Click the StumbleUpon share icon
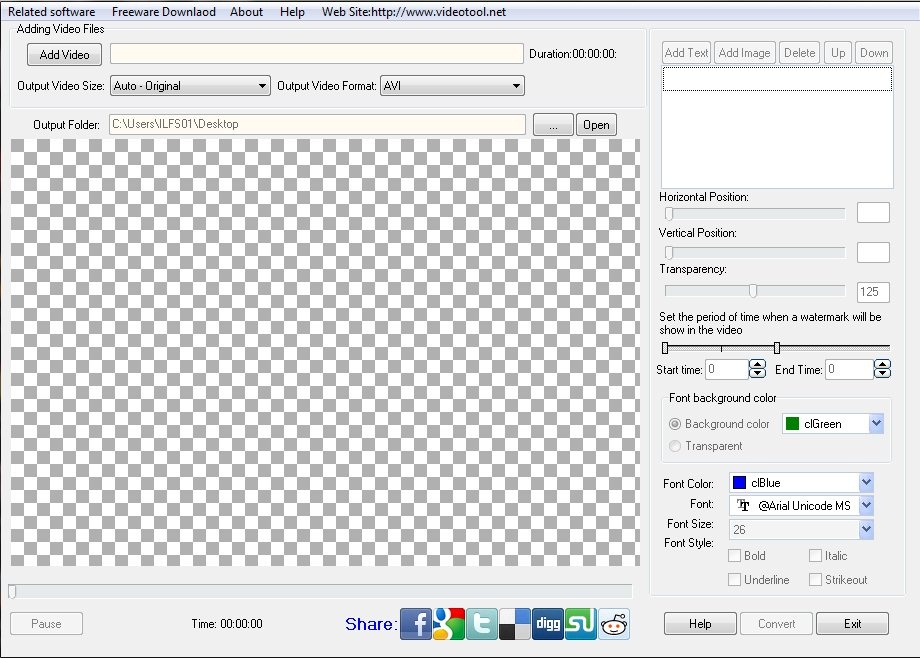920x658 pixels. click(x=581, y=624)
